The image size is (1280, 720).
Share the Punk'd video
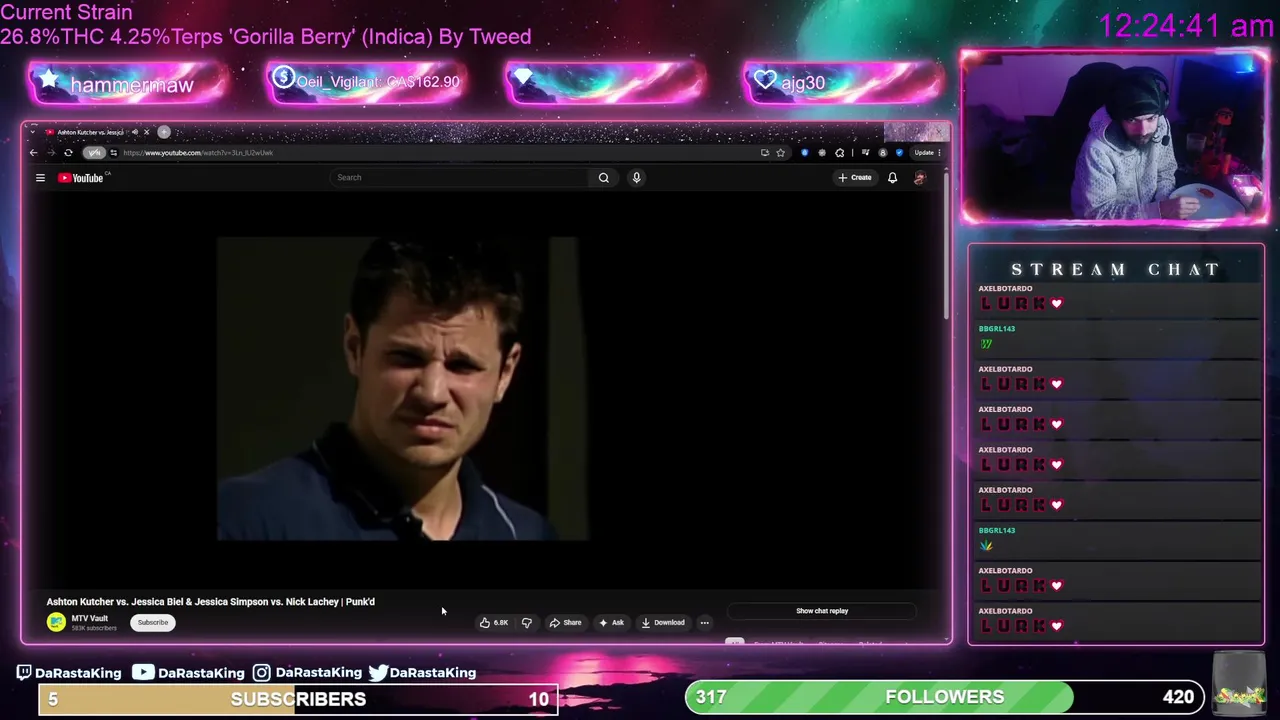565,623
